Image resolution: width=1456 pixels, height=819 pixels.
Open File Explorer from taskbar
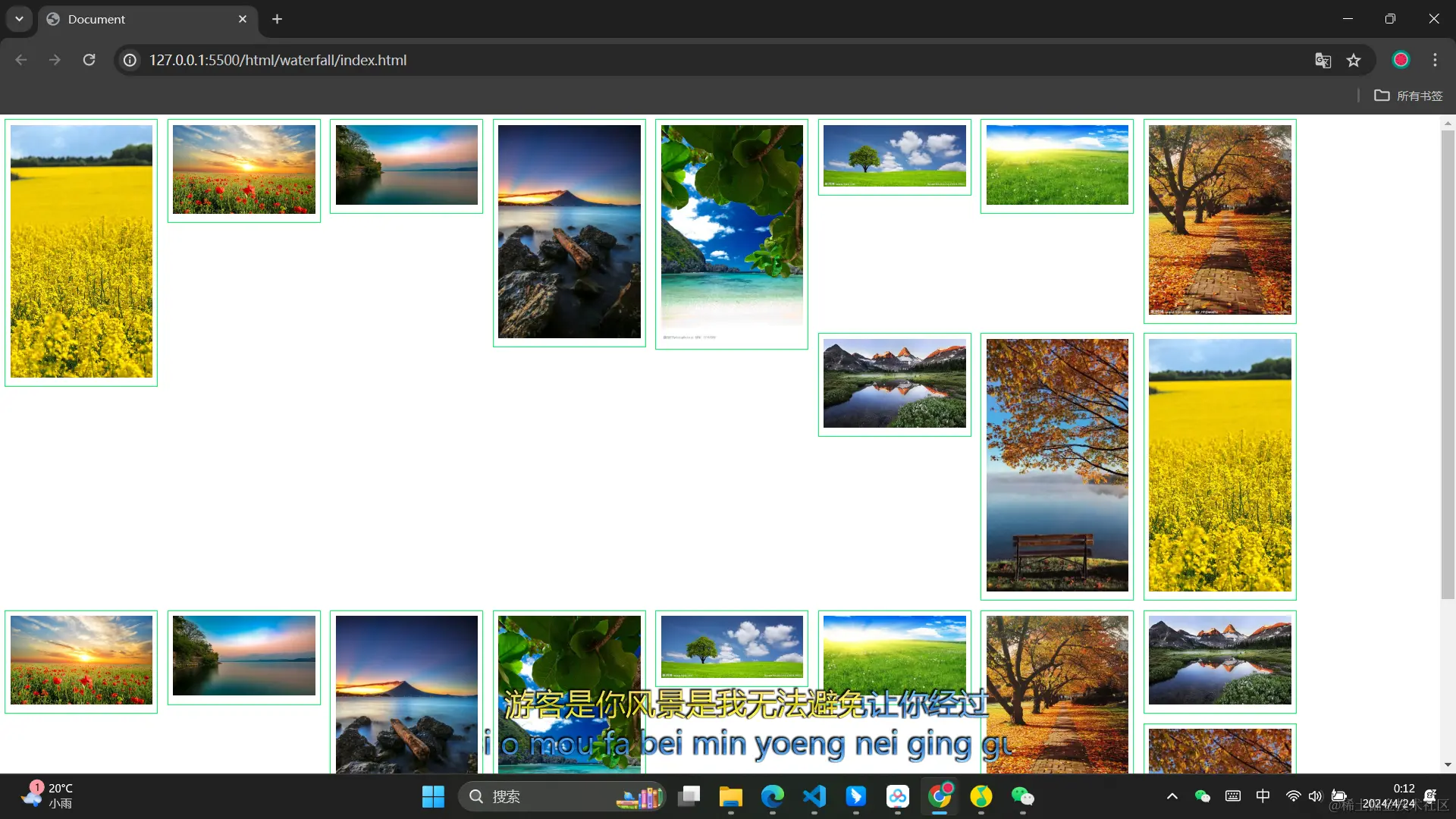point(730,796)
